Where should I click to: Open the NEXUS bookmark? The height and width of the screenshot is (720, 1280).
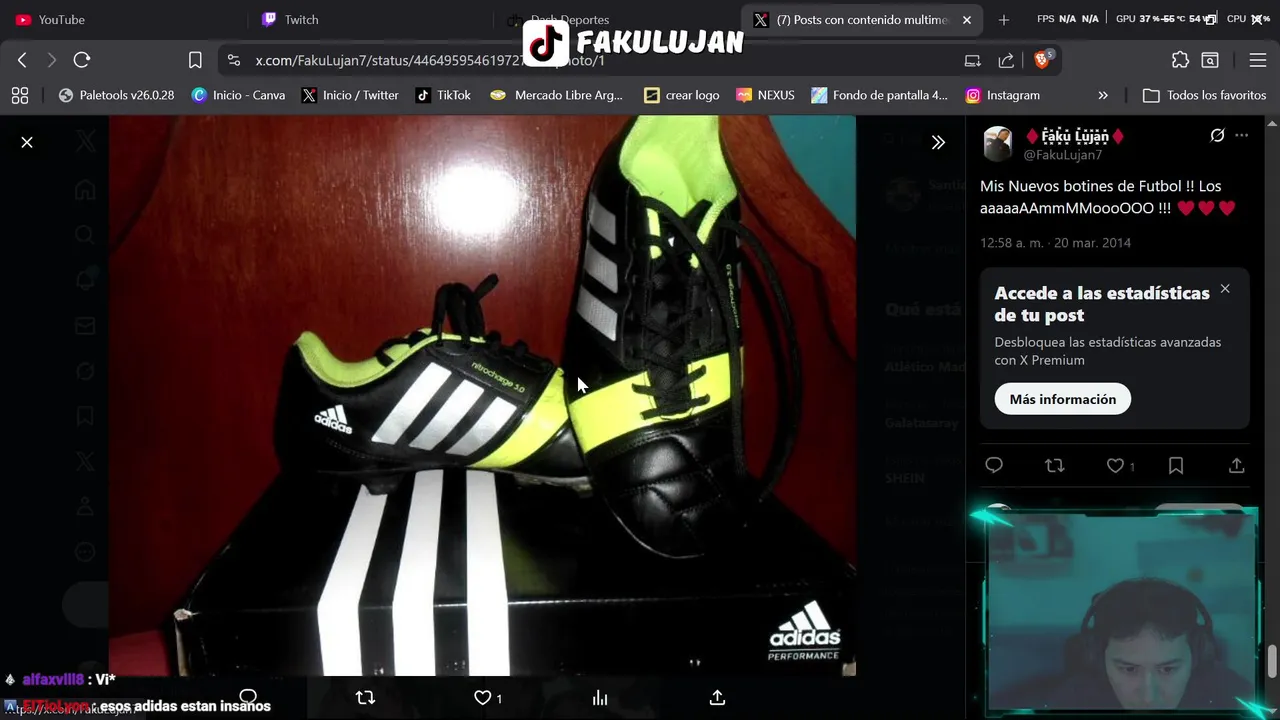765,95
